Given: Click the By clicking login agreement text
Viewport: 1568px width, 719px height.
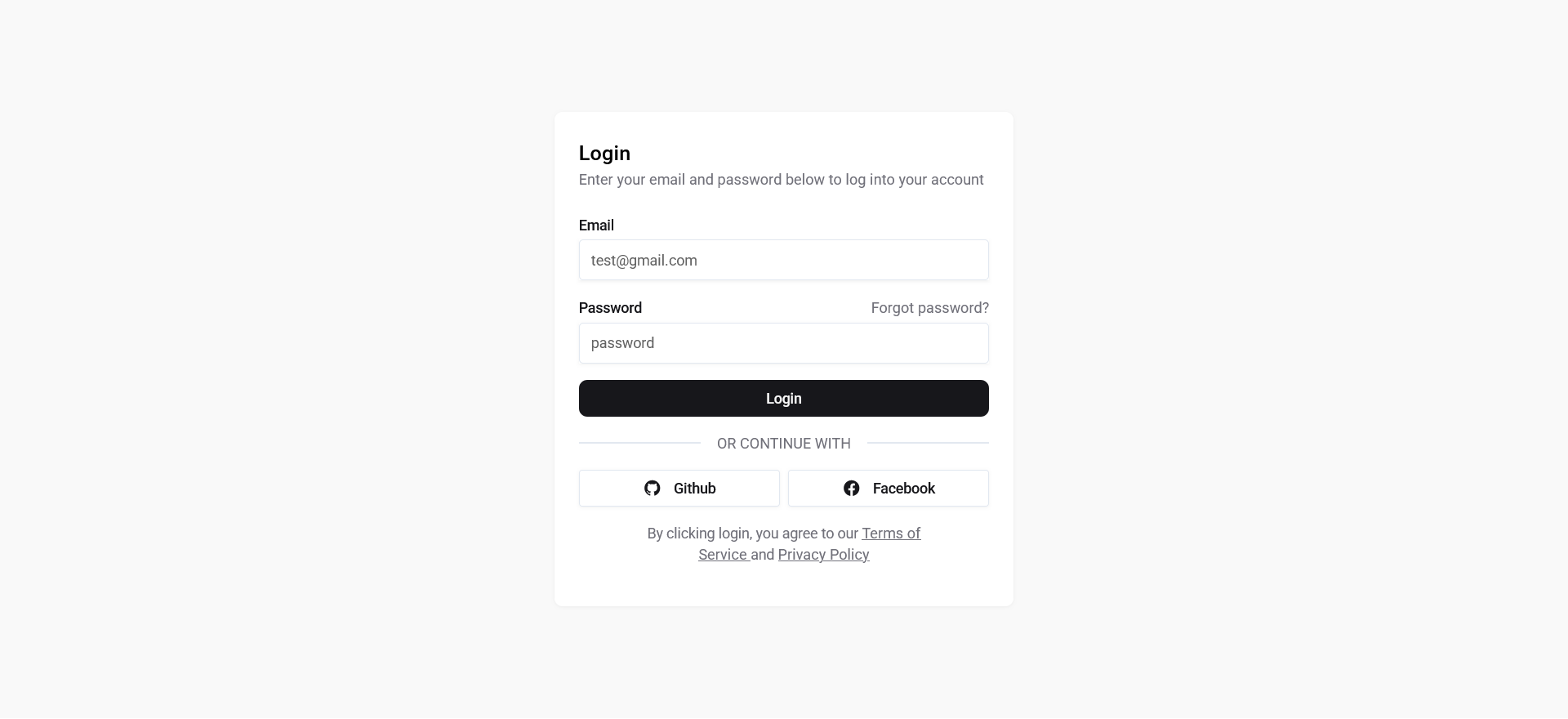Looking at the screenshot, I should (752, 534).
